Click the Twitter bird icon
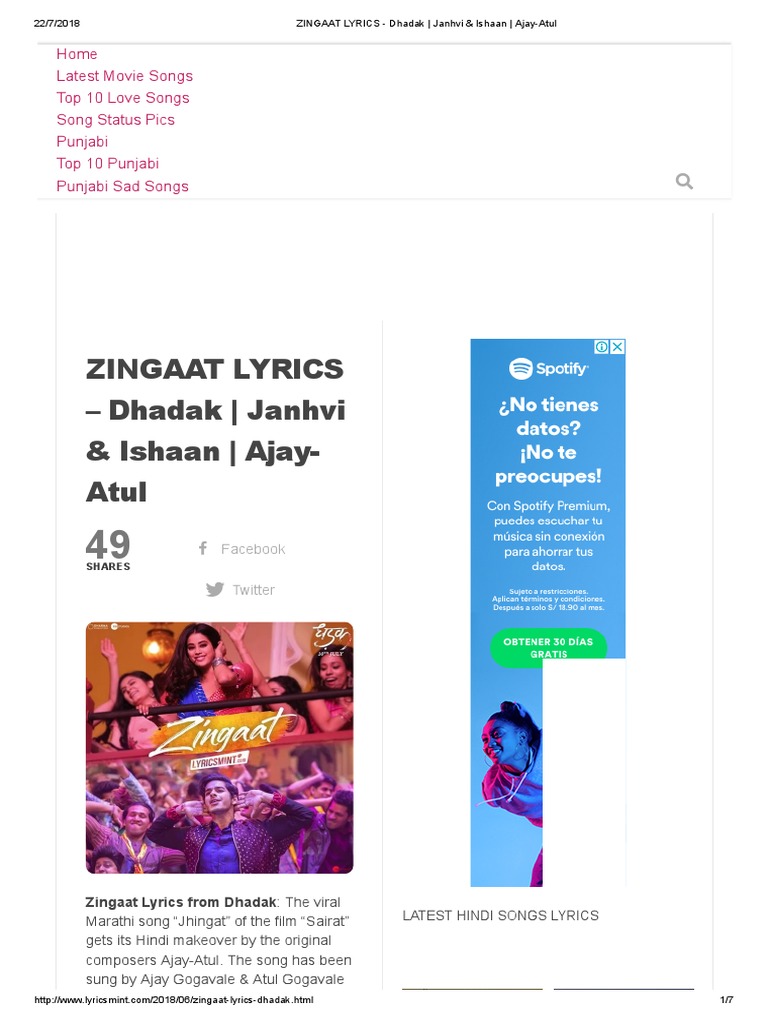Image resolution: width=768 pixels, height=1024 pixels. 215,590
